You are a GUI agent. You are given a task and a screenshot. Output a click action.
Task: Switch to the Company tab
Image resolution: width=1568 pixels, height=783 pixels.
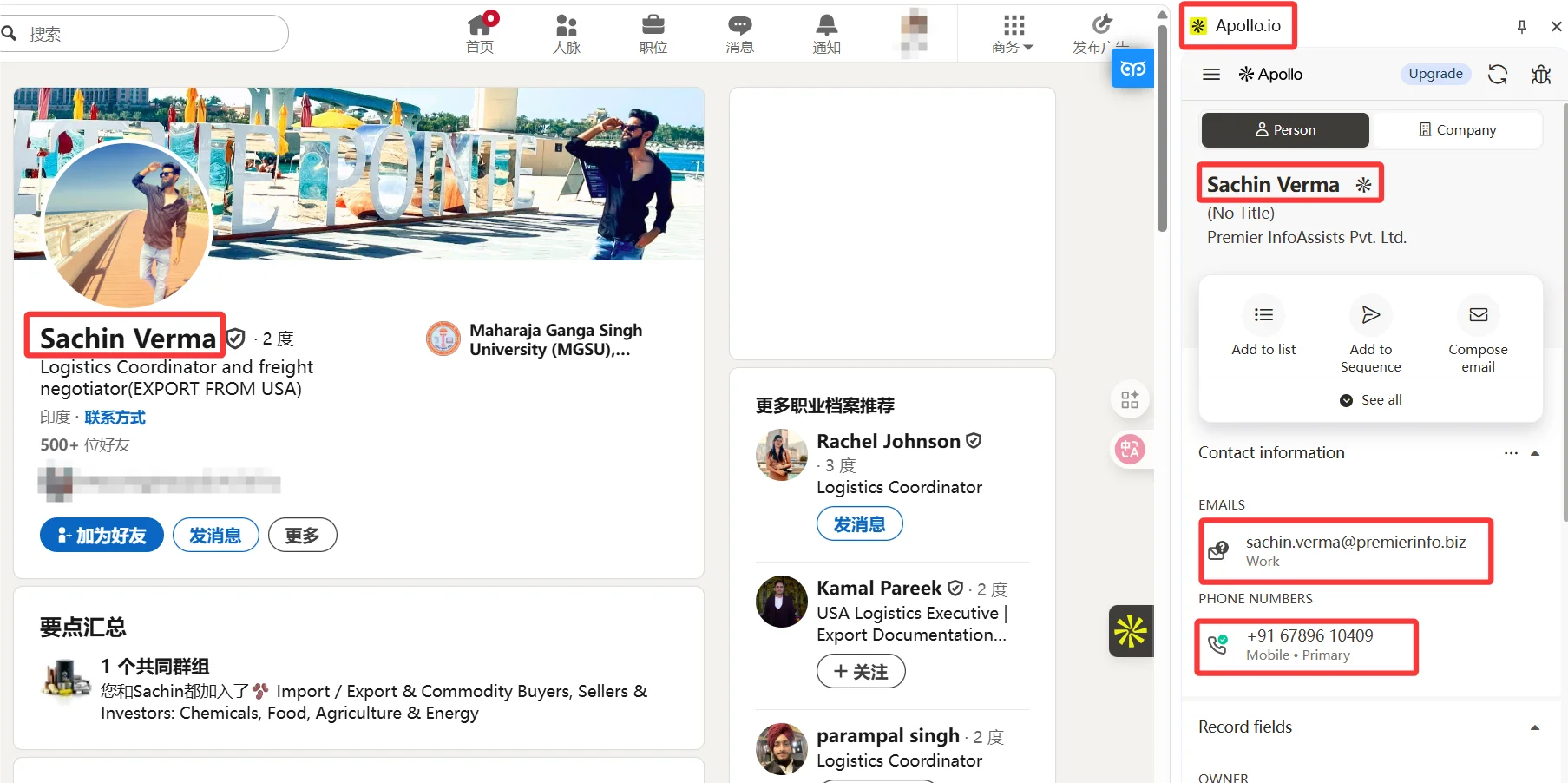[1458, 130]
